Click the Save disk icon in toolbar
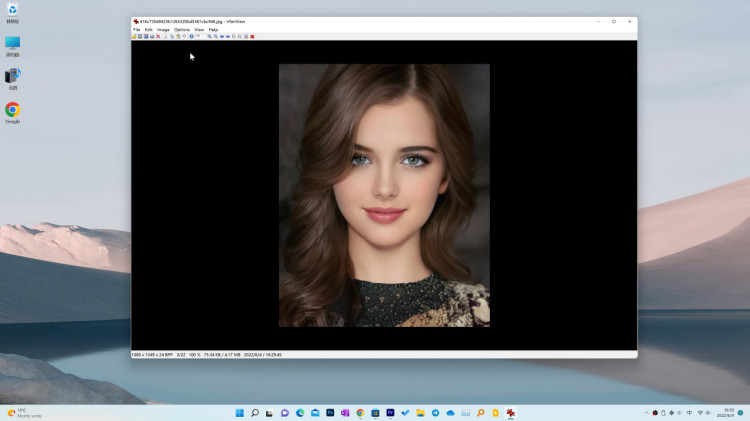 (x=146, y=36)
